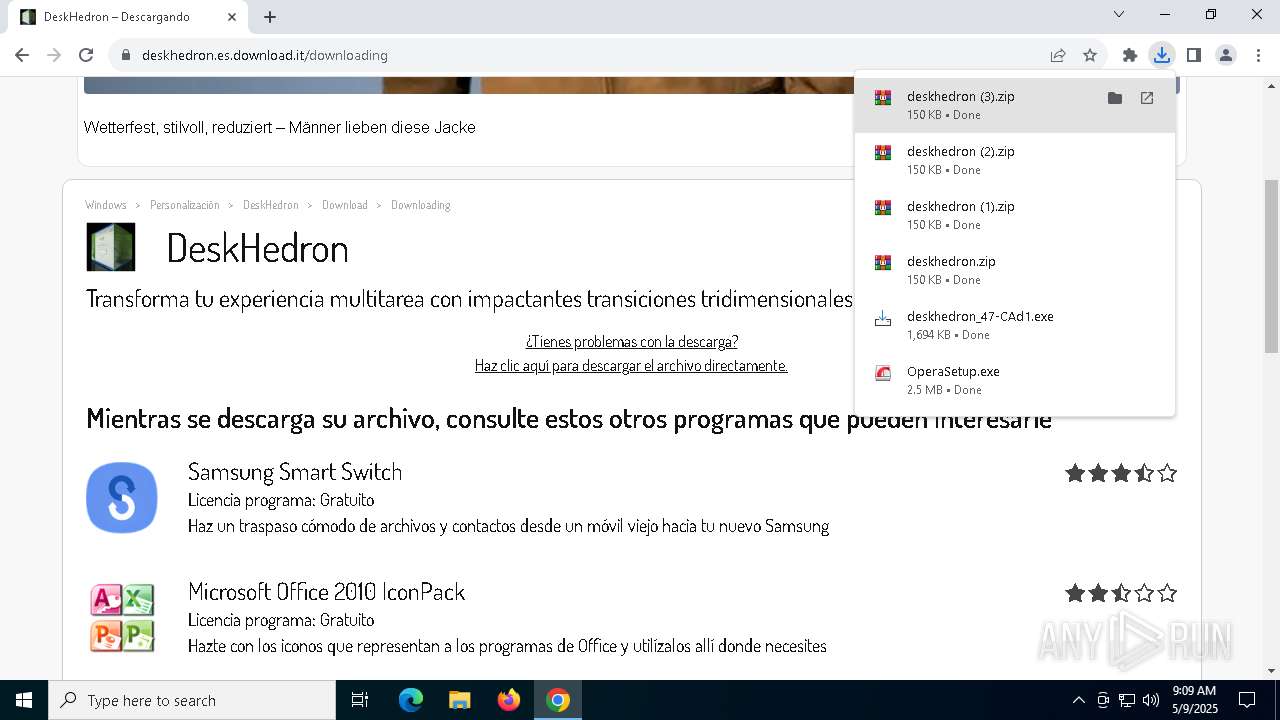The height and width of the screenshot is (720, 1280).
Task: Open the deskhedron_47-CAd1.exe download entry
Action: pos(1015,325)
